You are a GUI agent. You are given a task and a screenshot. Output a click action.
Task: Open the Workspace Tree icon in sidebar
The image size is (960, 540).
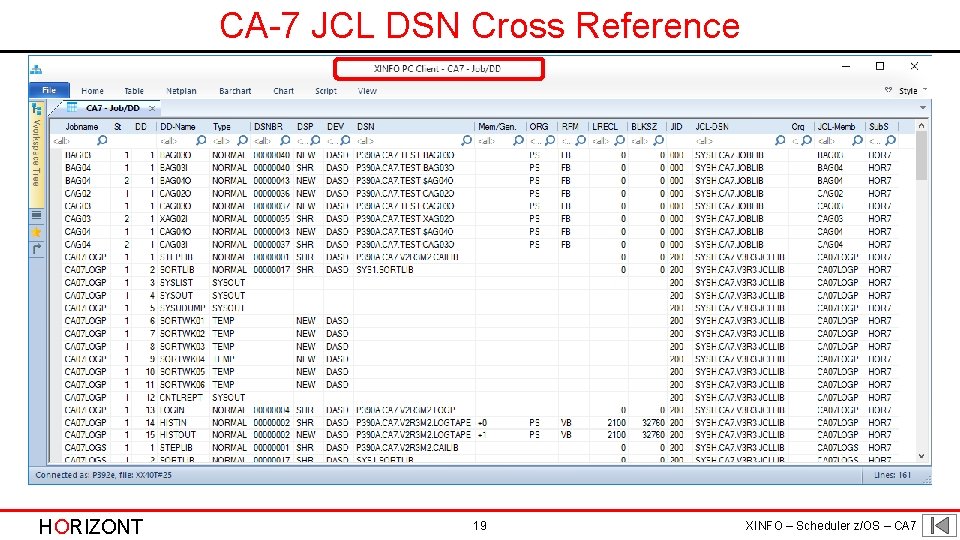pyautogui.click(x=37, y=109)
